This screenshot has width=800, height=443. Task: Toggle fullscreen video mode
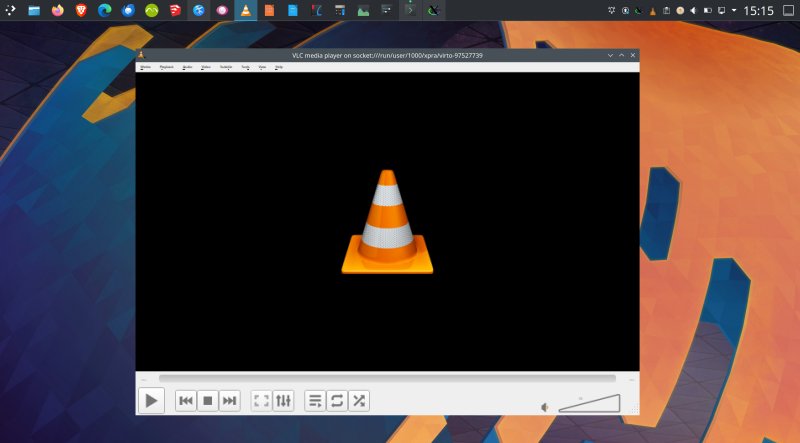pos(261,401)
